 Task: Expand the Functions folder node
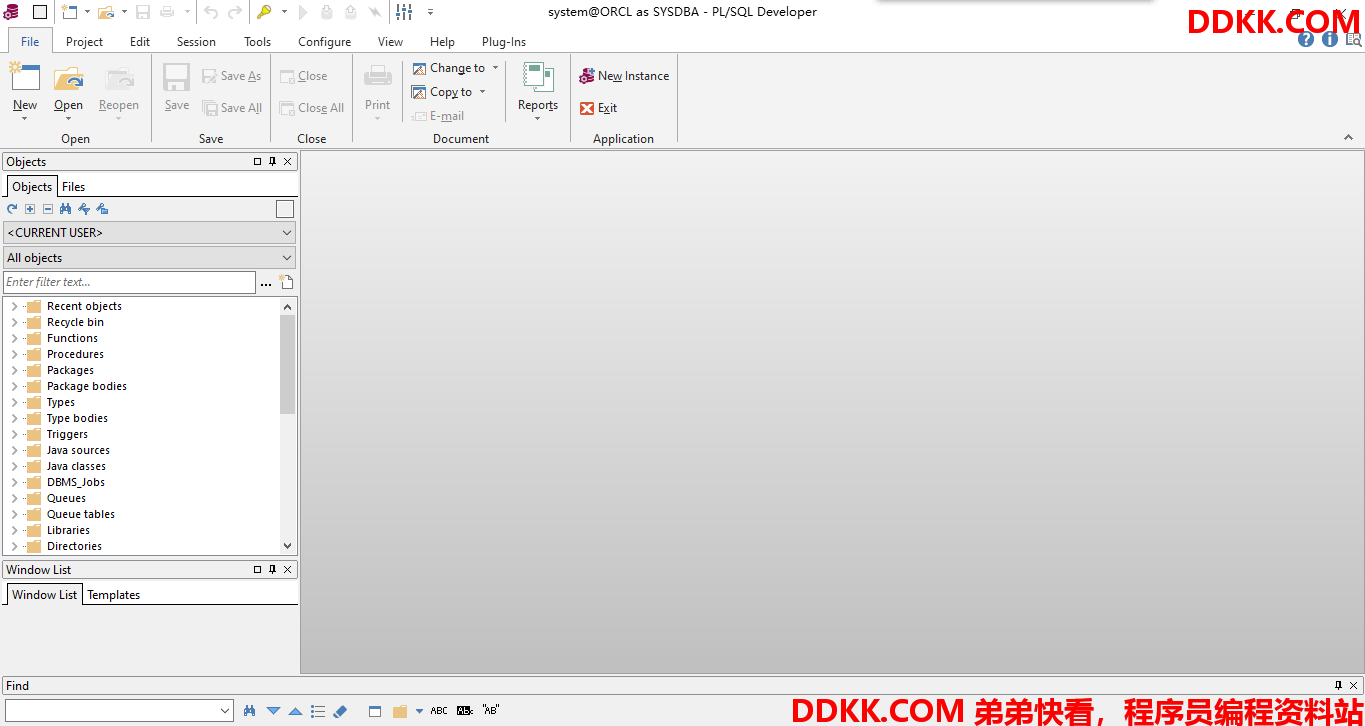[x=14, y=338]
